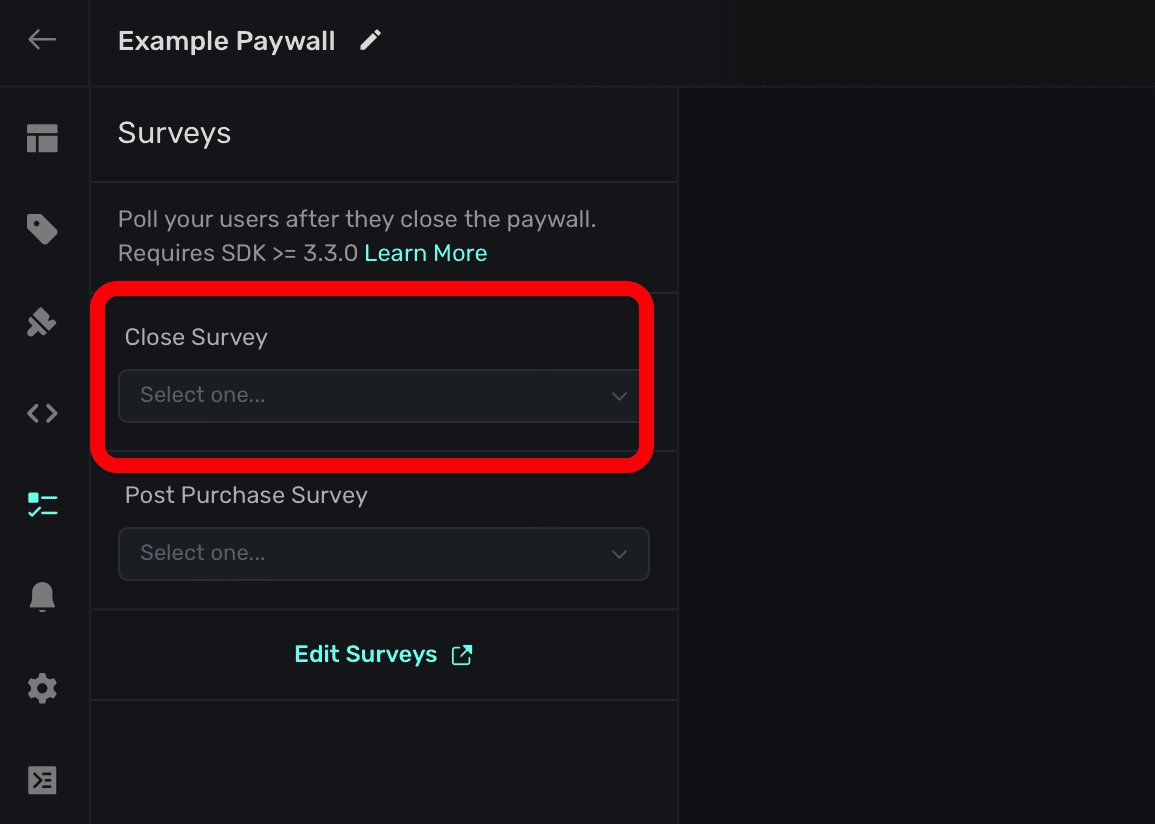Expand the Post Purchase Survey chevron arrow

pyautogui.click(x=619, y=554)
